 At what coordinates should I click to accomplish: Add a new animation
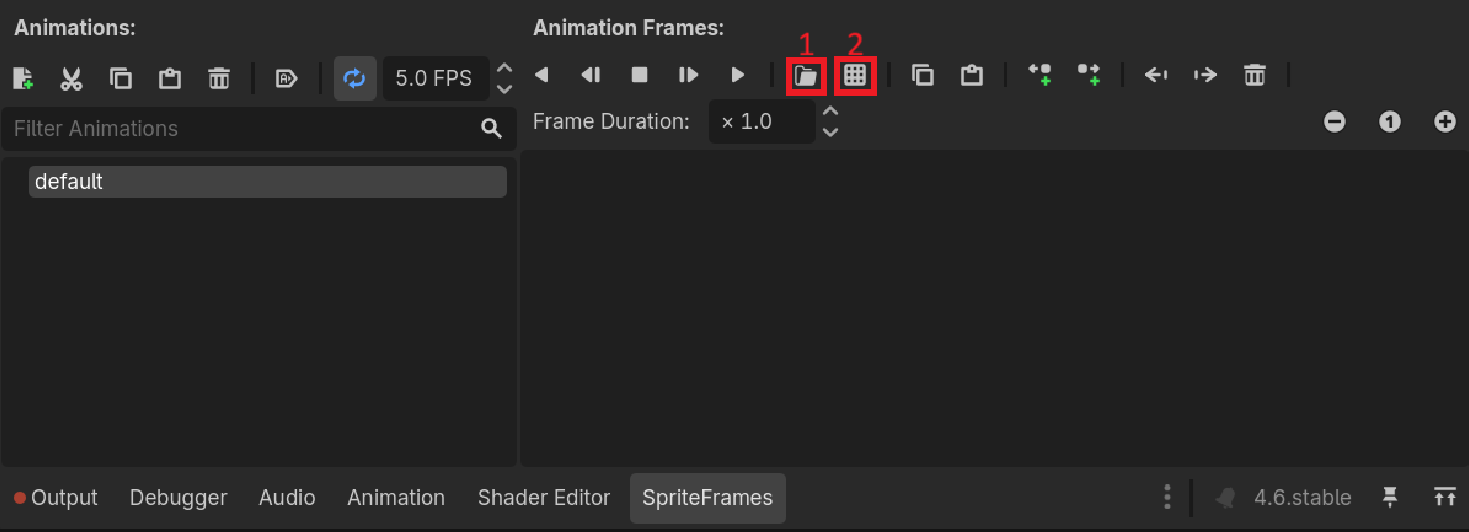tap(23, 78)
